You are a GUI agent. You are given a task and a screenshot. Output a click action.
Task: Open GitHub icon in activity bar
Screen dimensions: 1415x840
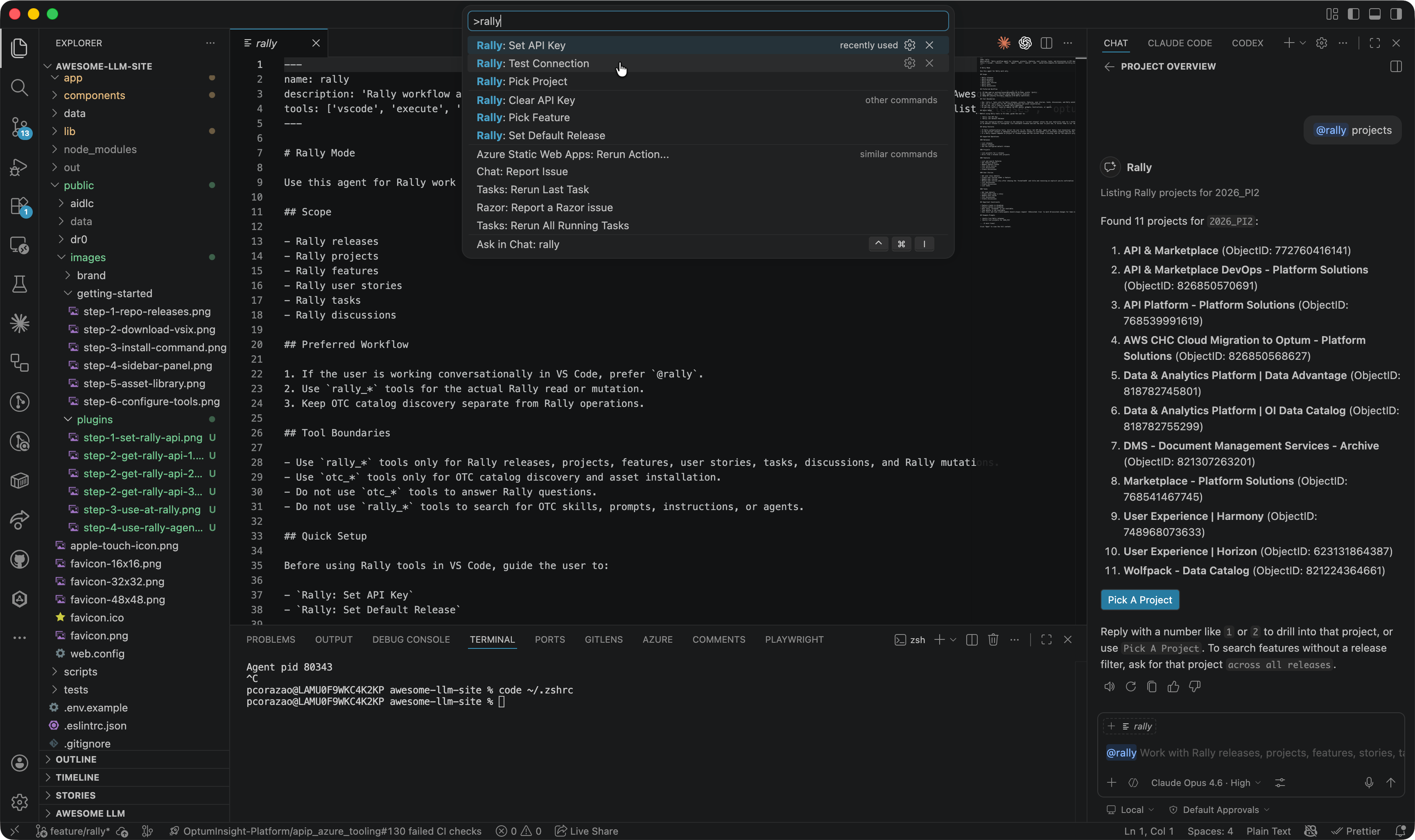click(19, 559)
